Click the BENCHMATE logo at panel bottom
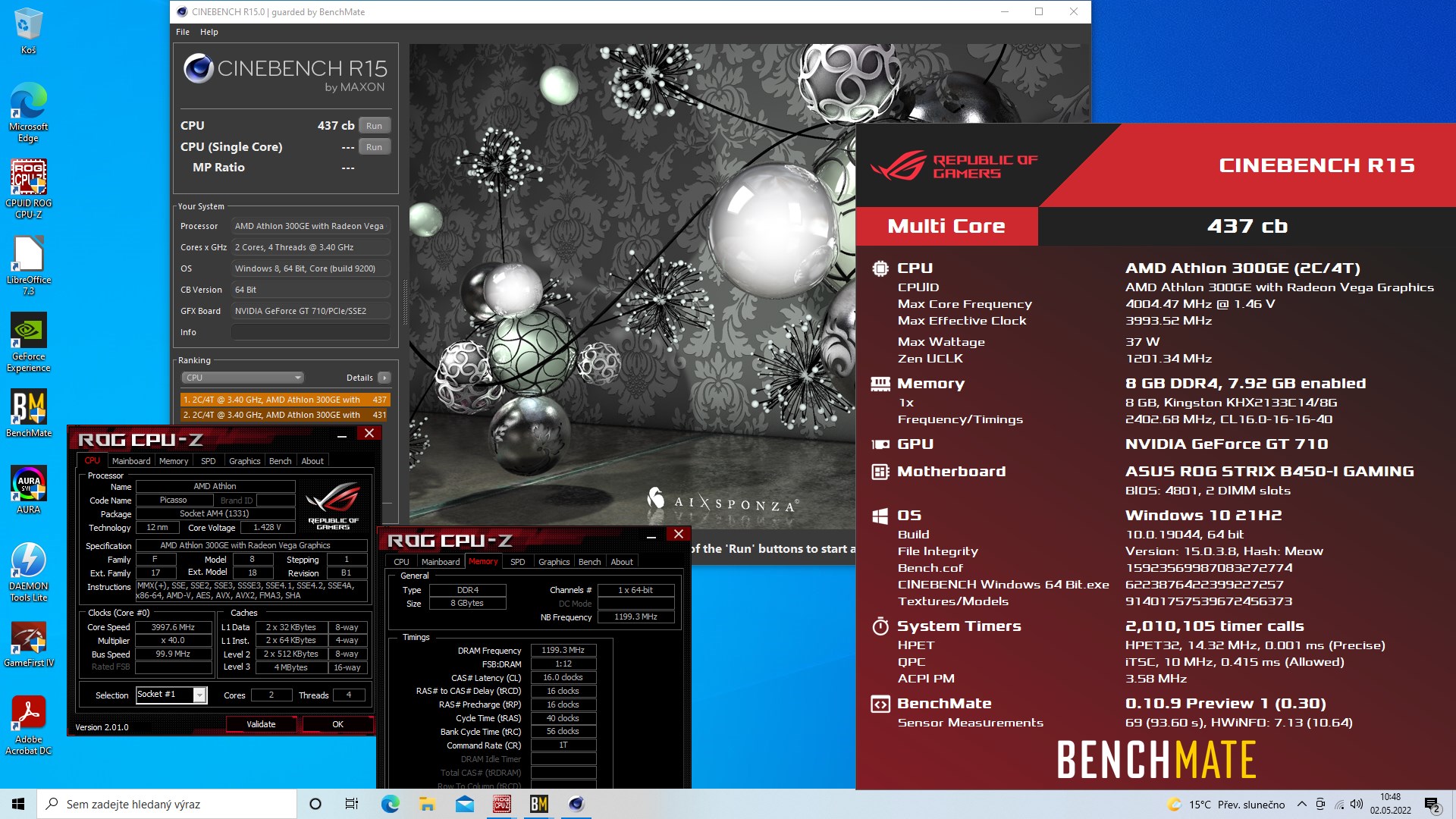Image resolution: width=1456 pixels, height=819 pixels. pos(1156,760)
